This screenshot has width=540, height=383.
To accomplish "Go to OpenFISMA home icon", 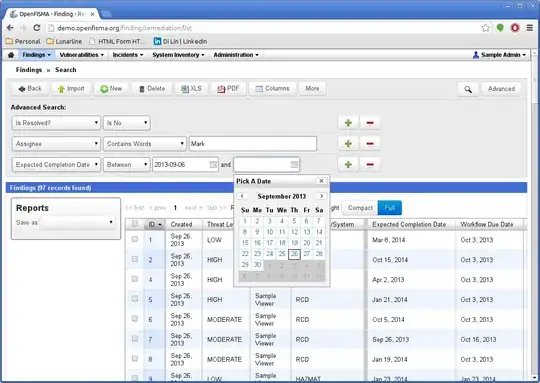I will point(11,55).
